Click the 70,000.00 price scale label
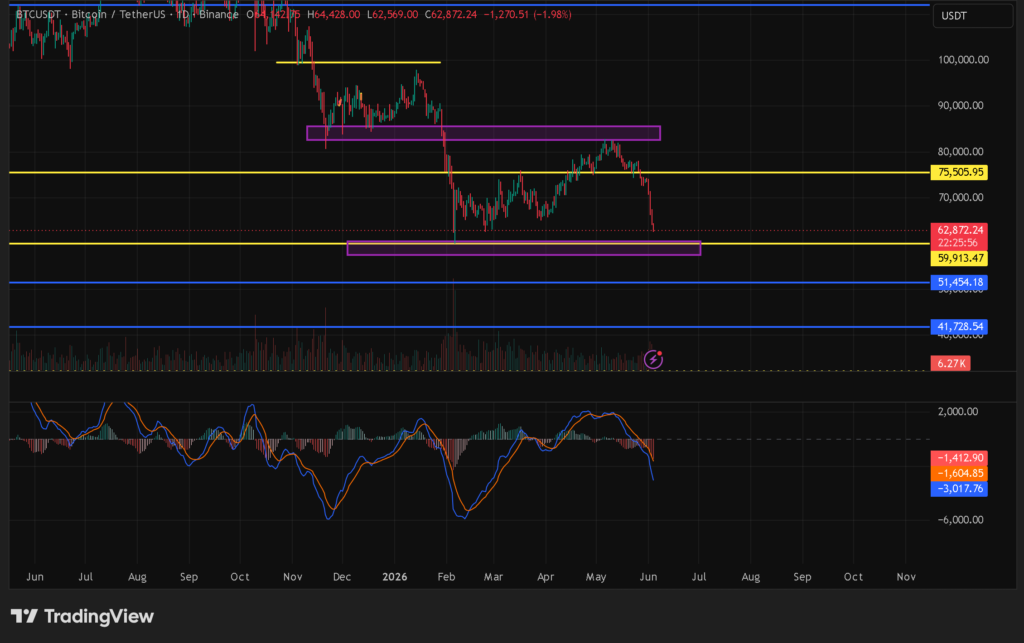 961,197
